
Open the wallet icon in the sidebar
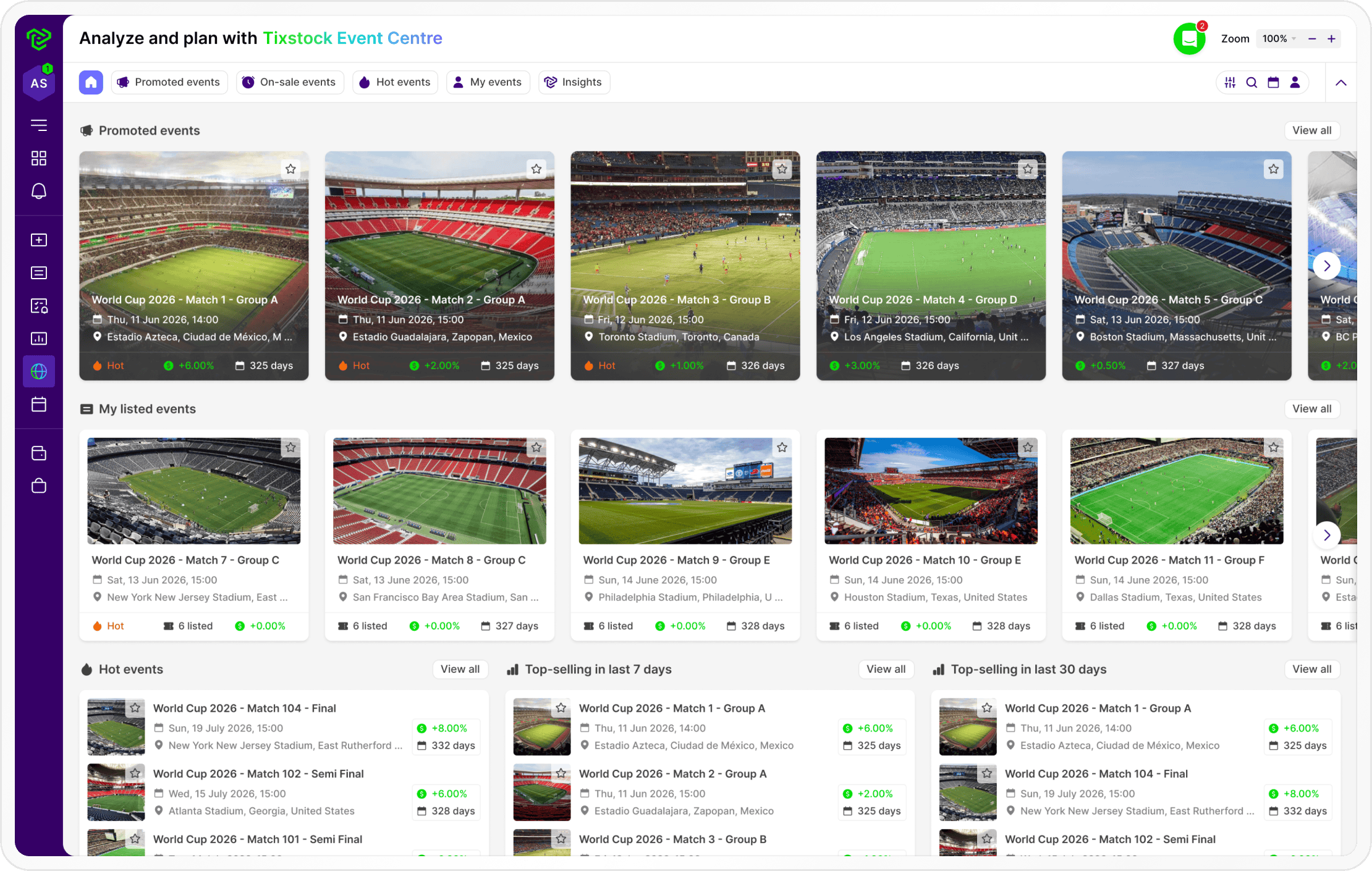(39, 453)
